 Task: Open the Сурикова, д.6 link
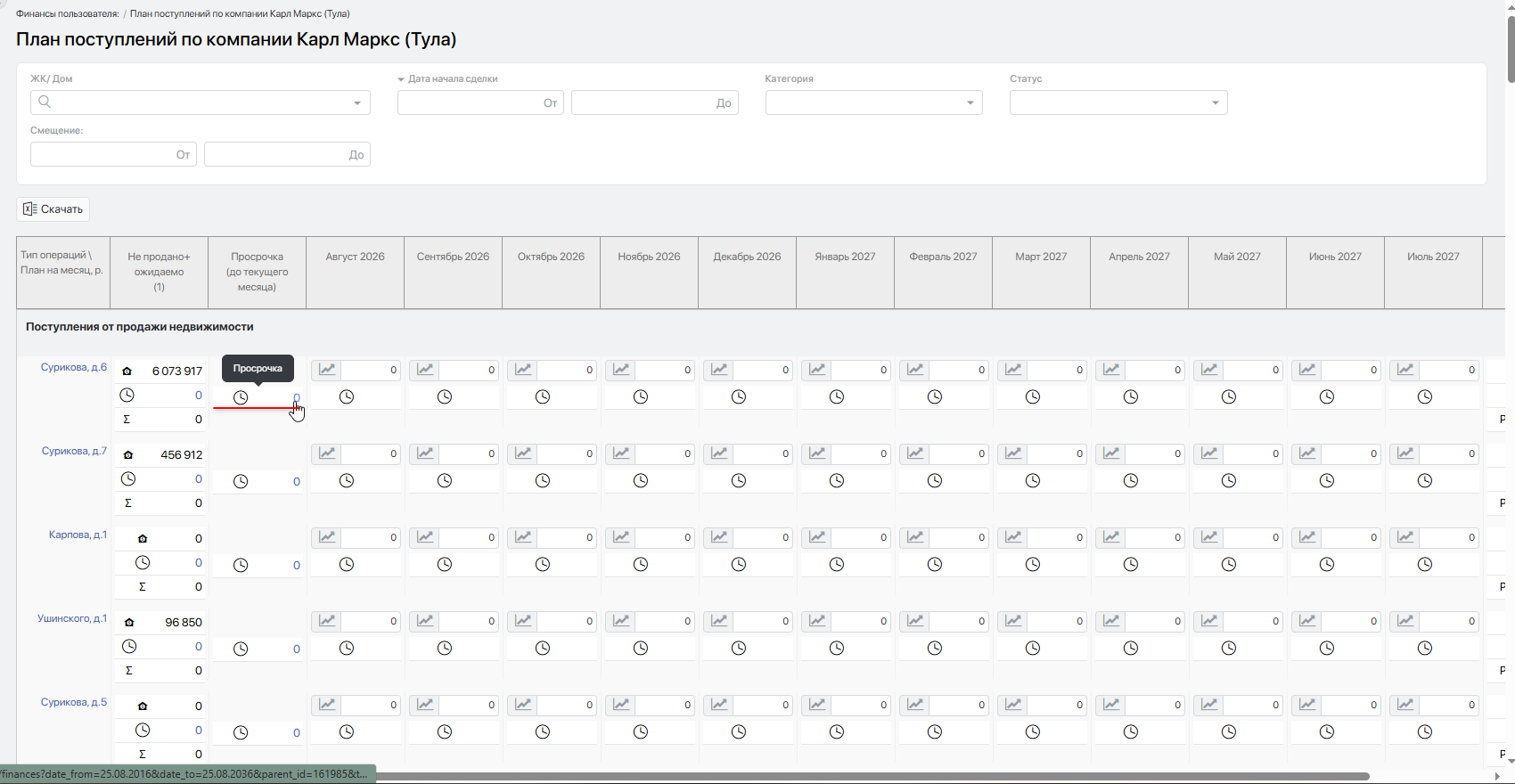coord(74,367)
